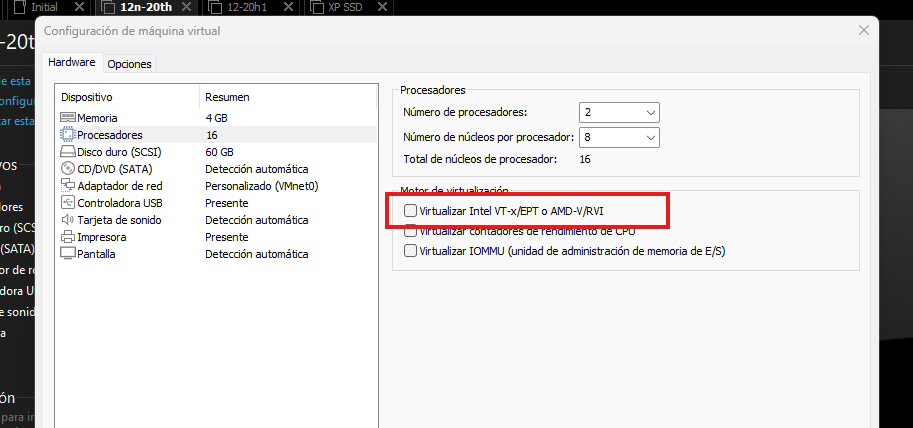Click the 4 GB summary value
913x428 pixels.
pos(216,118)
